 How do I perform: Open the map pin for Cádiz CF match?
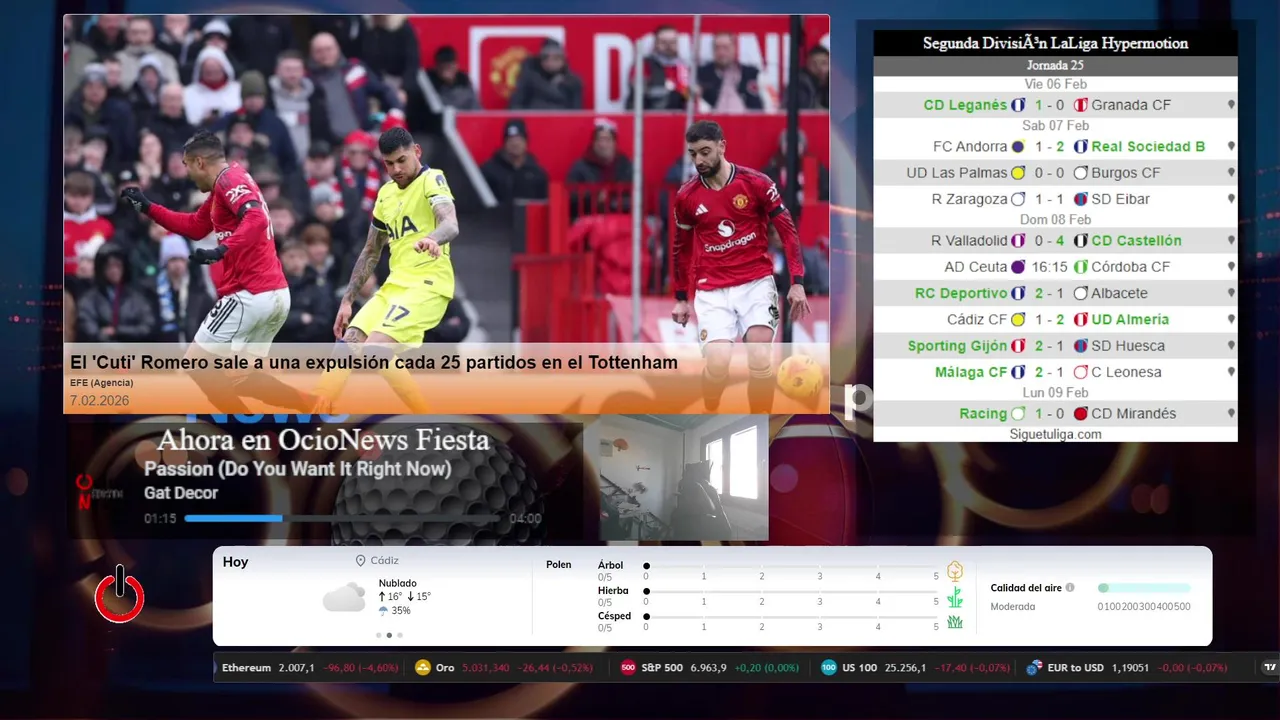[1231, 319]
